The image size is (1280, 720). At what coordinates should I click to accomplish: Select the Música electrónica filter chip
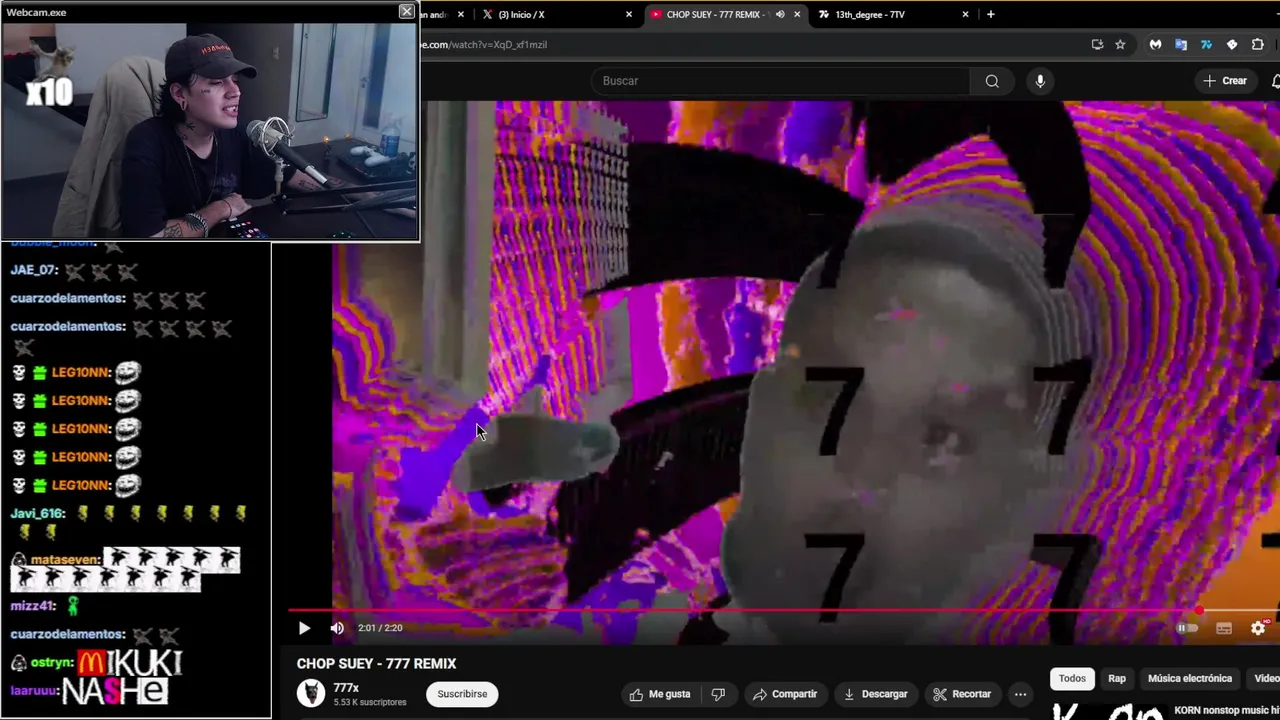(x=1190, y=678)
